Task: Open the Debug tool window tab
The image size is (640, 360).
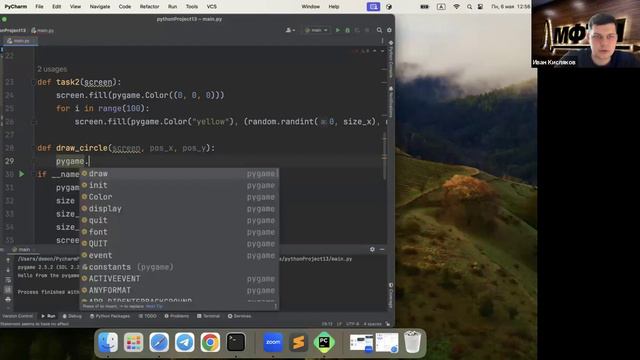Action: pyautogui.click(x=72, y=316)
